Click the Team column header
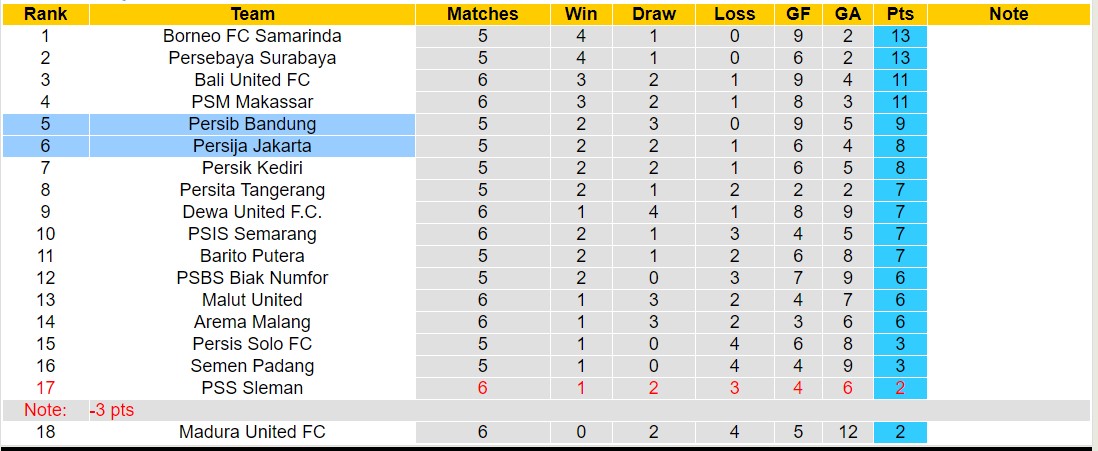Image resolution: width=1098 pixels, height=451 pixels. click(252, 14)
